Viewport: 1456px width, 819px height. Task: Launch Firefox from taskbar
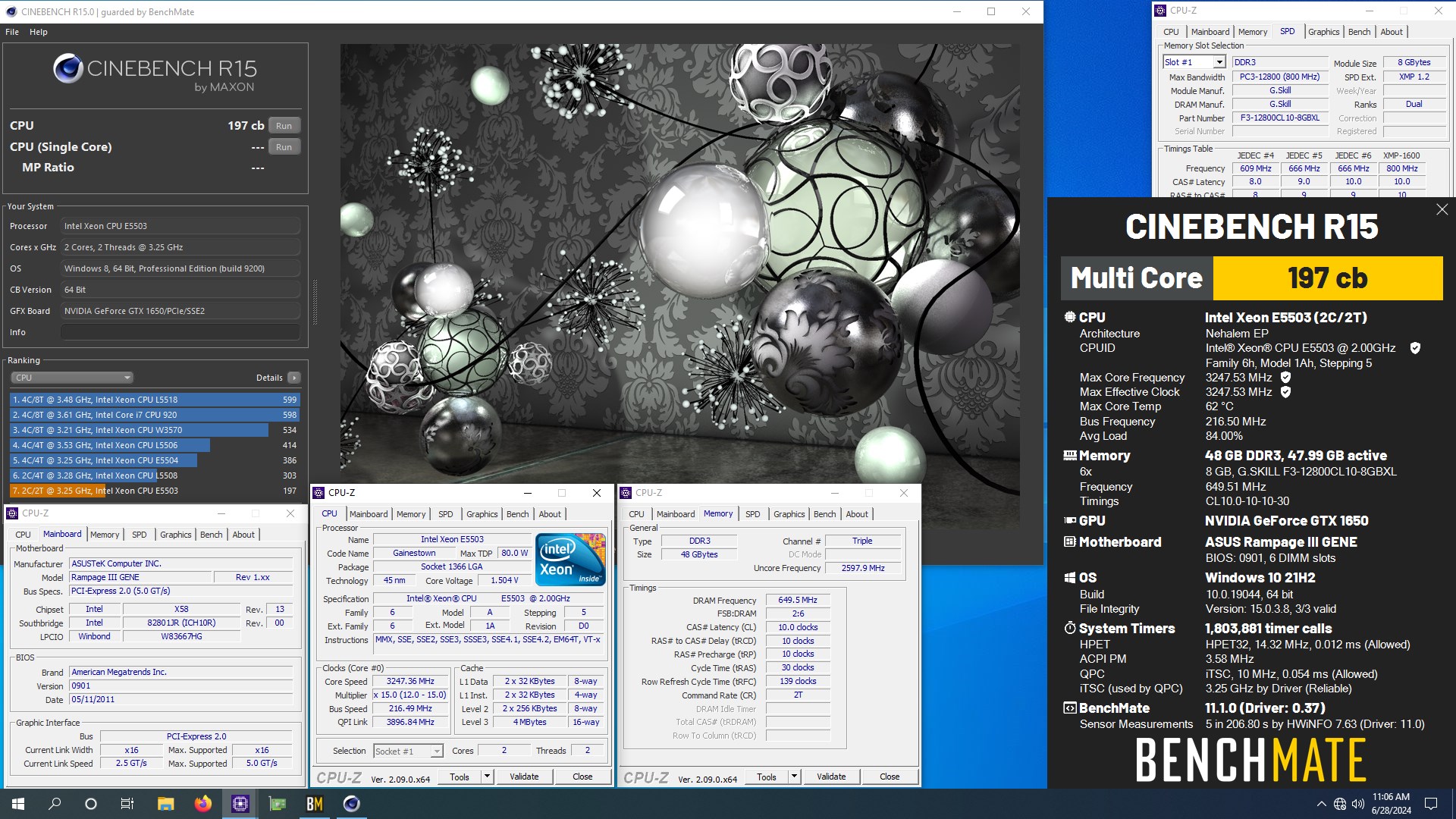point(202,804)
